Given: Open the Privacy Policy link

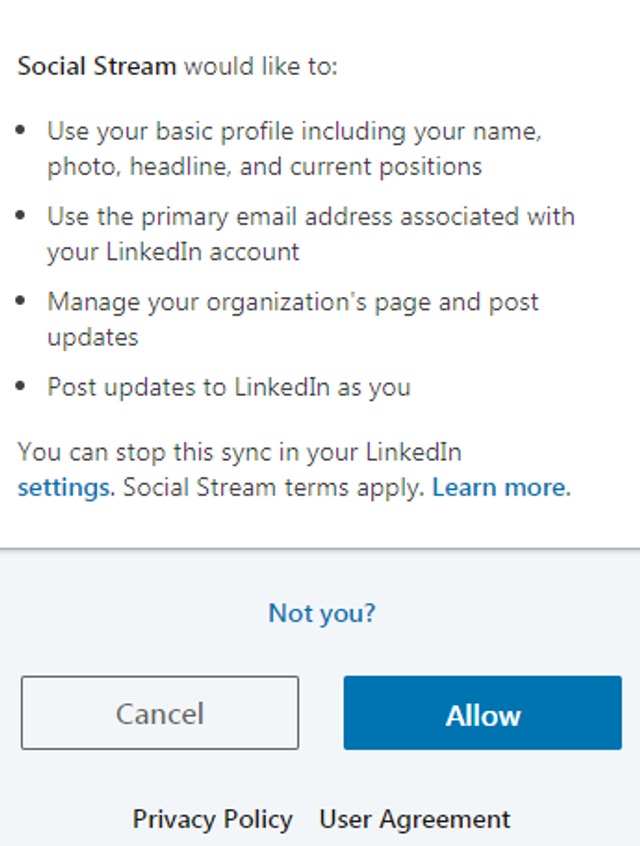Looking at the screenshot, I should (213, 819).
